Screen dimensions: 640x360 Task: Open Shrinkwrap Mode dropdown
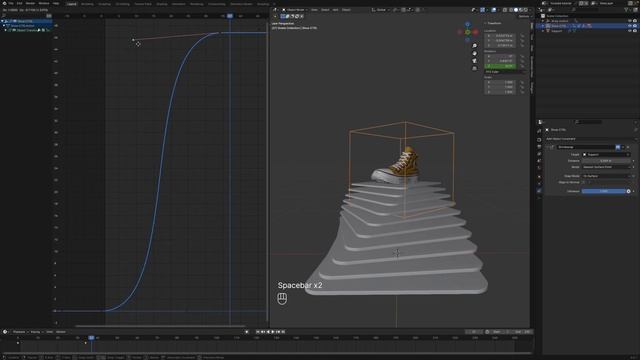point(607,167)
